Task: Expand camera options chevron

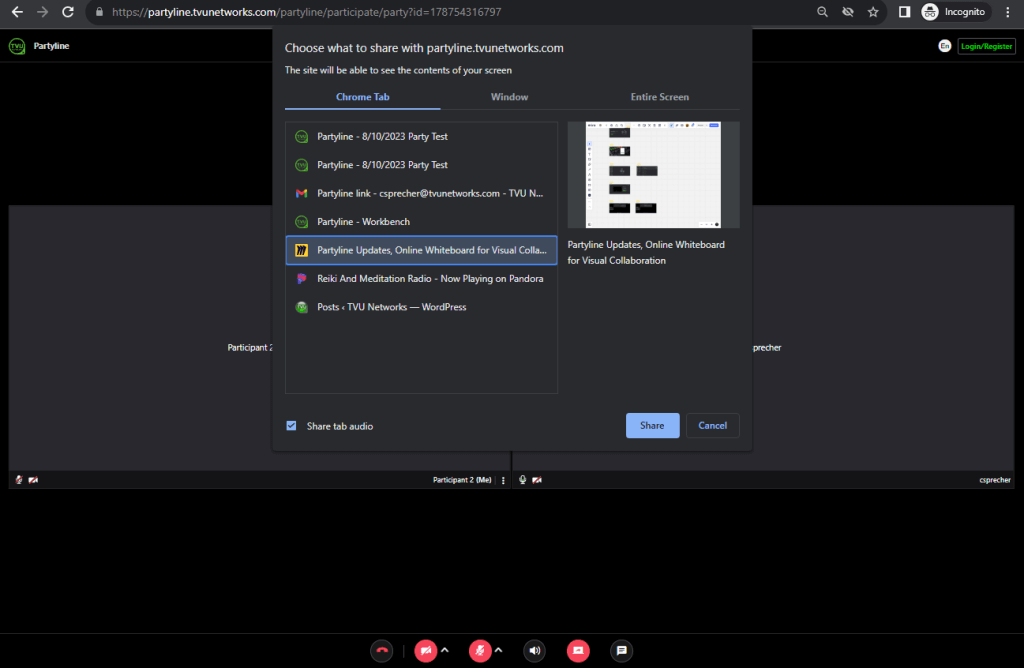Action: pyautogui.click(x=445, y=650)
